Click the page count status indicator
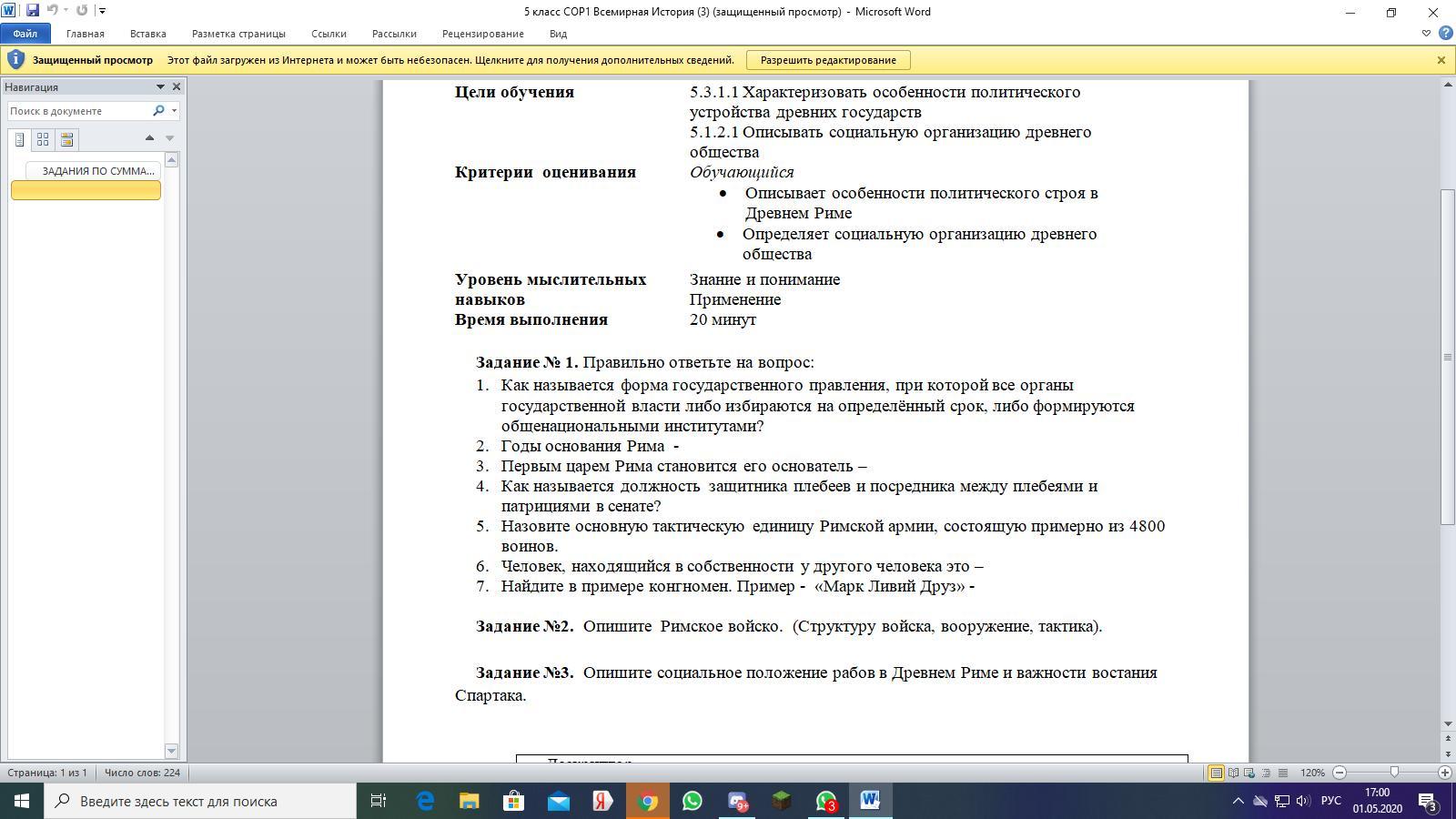The height and width of the screenshot is (819, 1456). tap(47, 773)
